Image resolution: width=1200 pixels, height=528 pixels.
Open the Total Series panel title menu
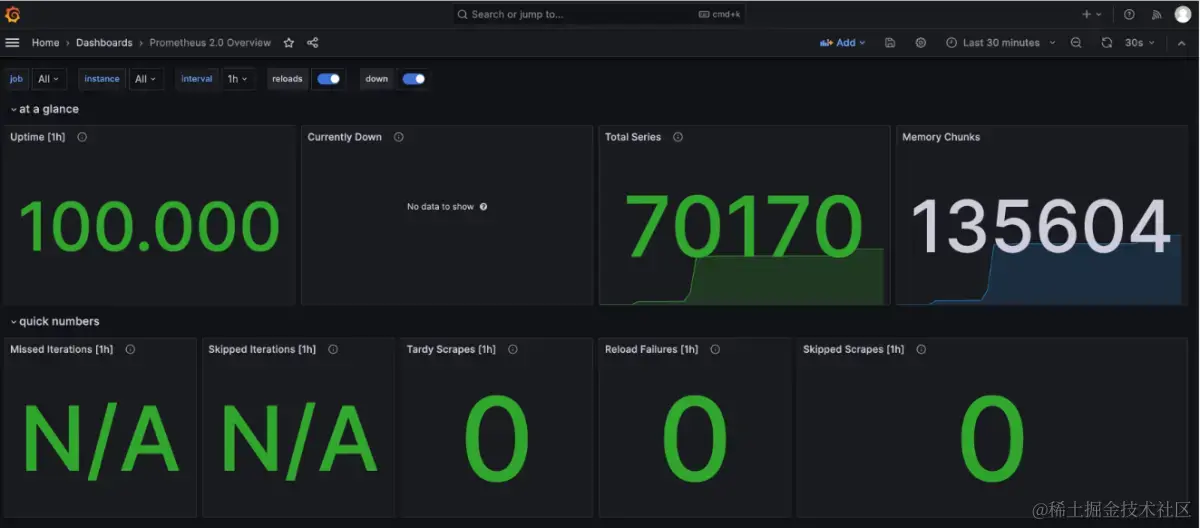(633, 137)
